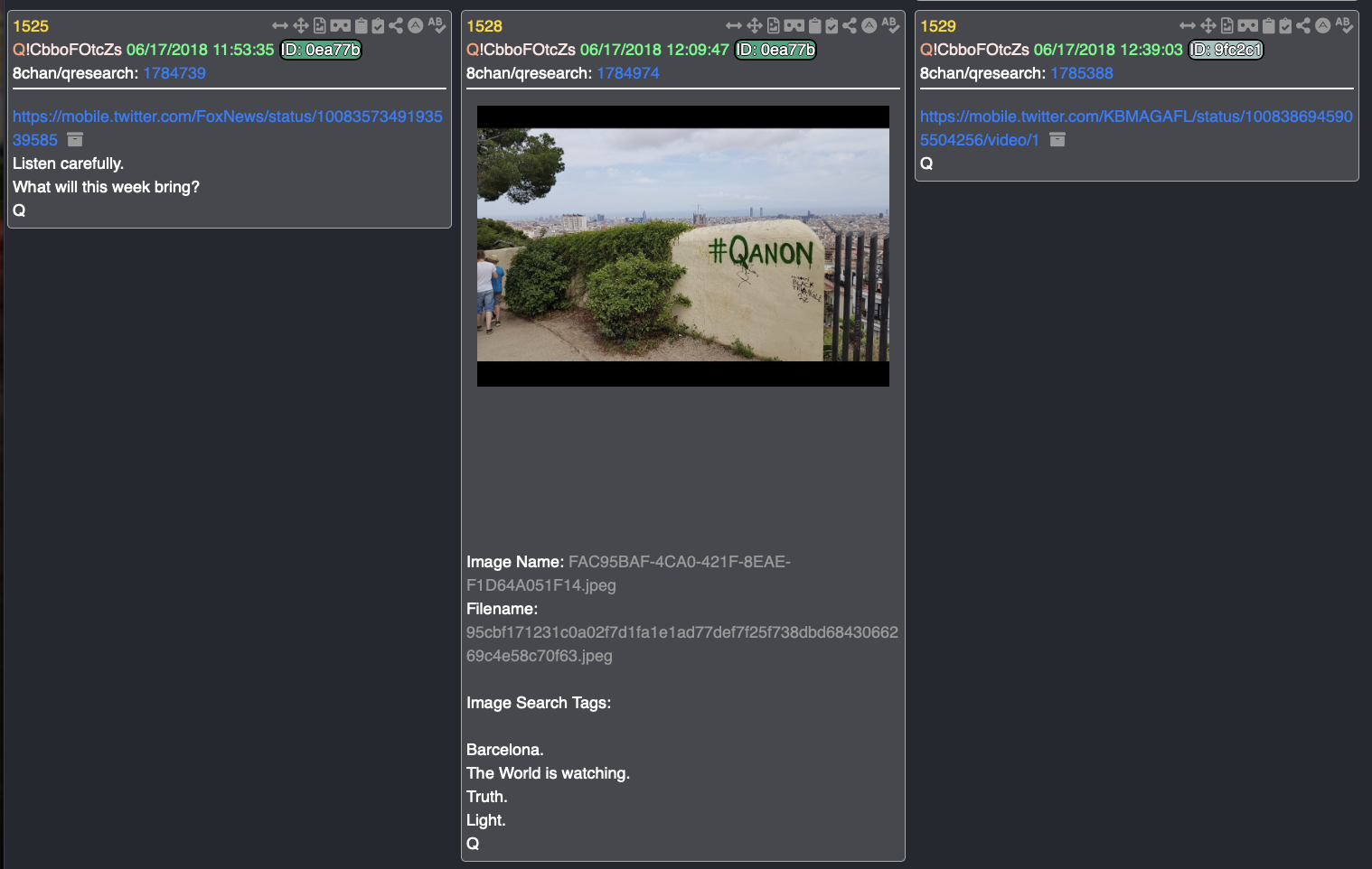The height and width of the screenshot is (869, 1372).
Task: Click horizontal resize arrows icon on post 1528
Action: pyautogui.click(x=734, y=26)
